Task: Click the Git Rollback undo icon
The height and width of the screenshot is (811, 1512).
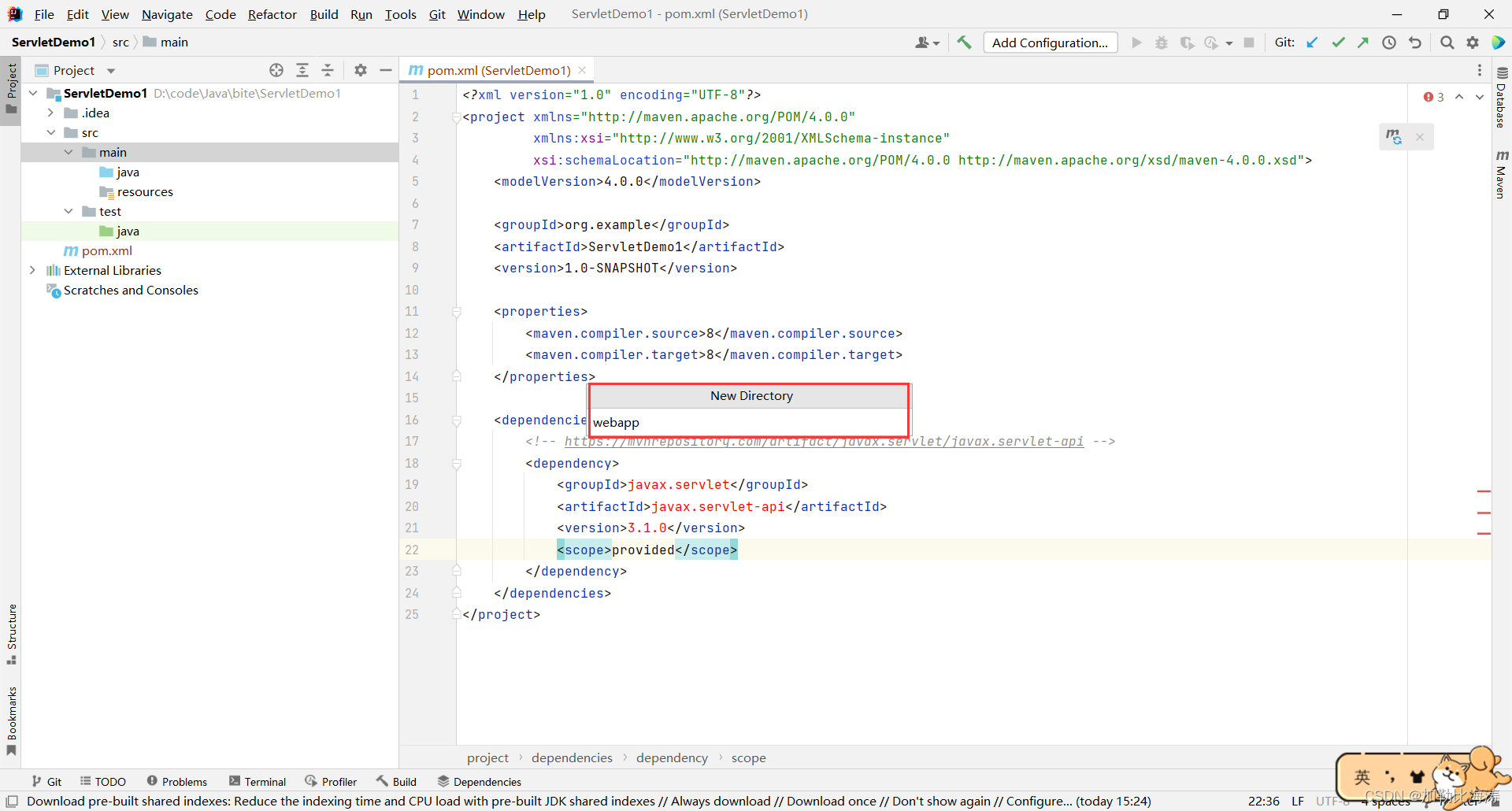Action: coord(1415,43)
